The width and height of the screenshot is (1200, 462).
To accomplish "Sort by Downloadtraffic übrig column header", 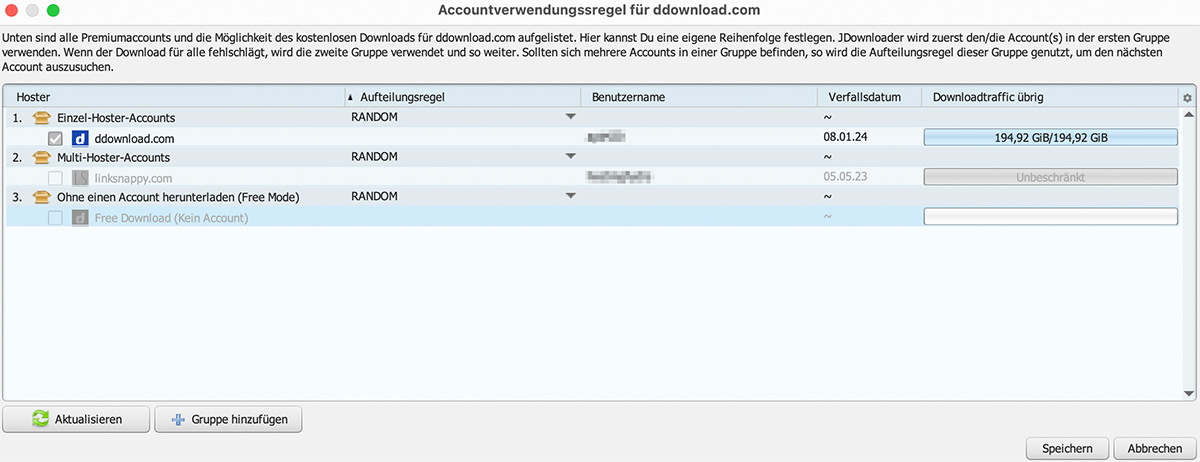I will click(1049, 97).
